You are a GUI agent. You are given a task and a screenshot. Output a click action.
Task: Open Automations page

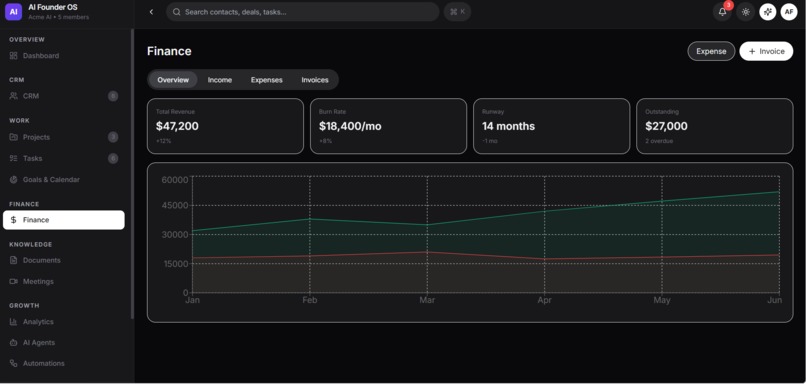64,363
